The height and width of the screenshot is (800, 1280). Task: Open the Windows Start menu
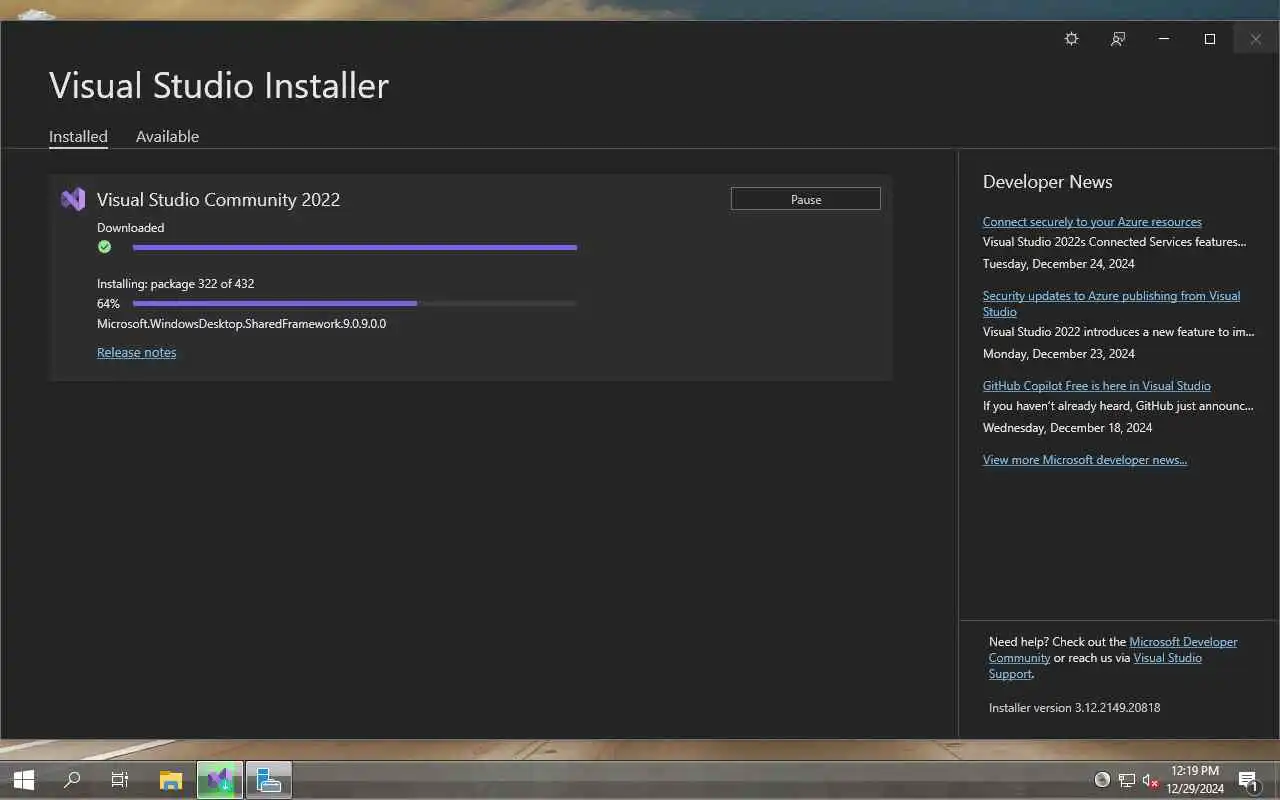[x=23, y=780]
